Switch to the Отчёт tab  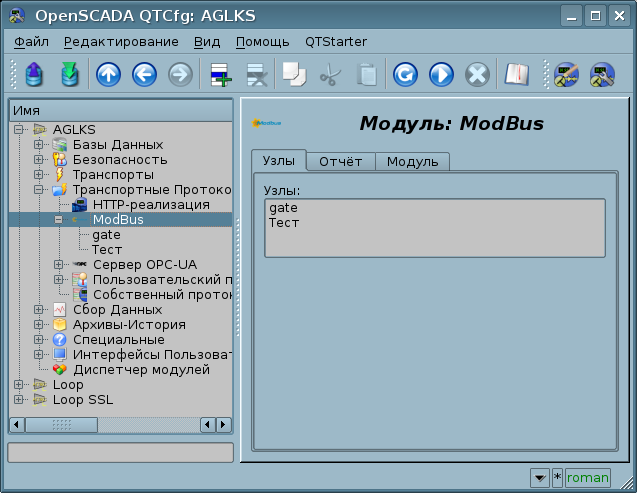tap(340, 162)
